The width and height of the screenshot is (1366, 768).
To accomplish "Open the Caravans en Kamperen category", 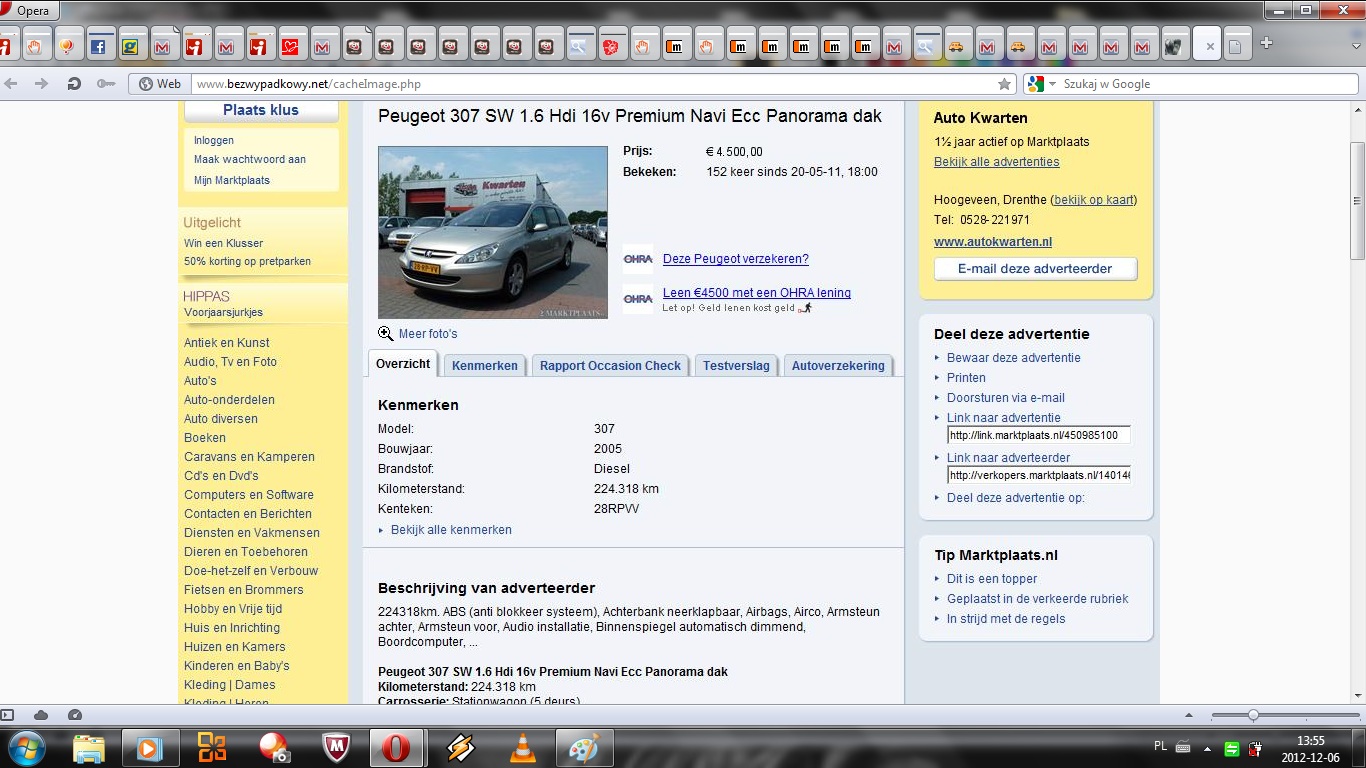I will tap(249, 457).
